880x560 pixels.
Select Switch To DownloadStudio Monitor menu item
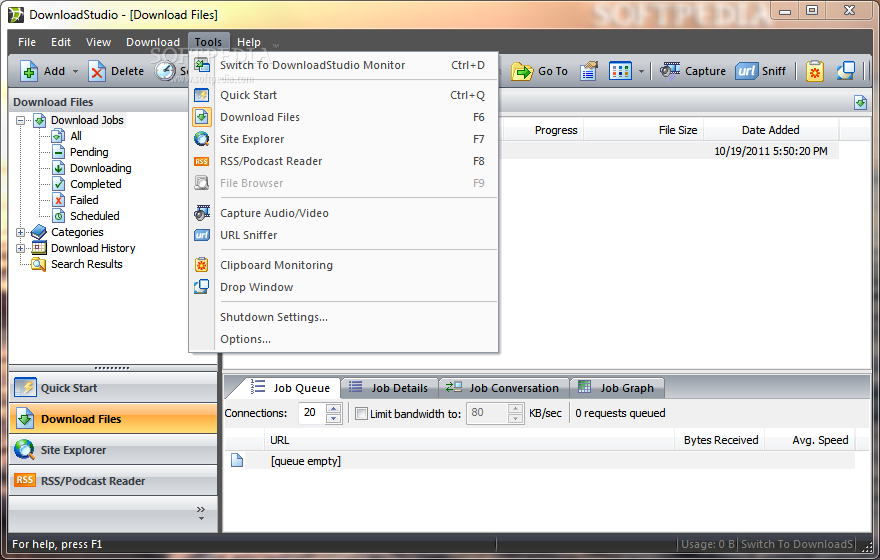[343, 65]
